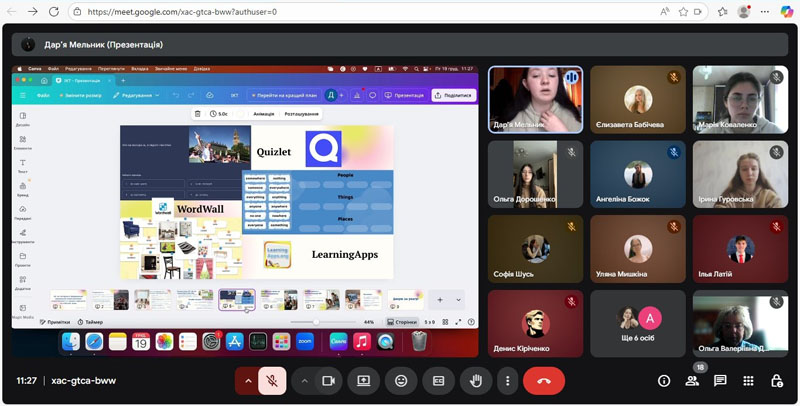The width and height of the screenshot is (800, 406).
Task: Unmute the microphone in Meet toolbar
Action: tap(271, 381)
